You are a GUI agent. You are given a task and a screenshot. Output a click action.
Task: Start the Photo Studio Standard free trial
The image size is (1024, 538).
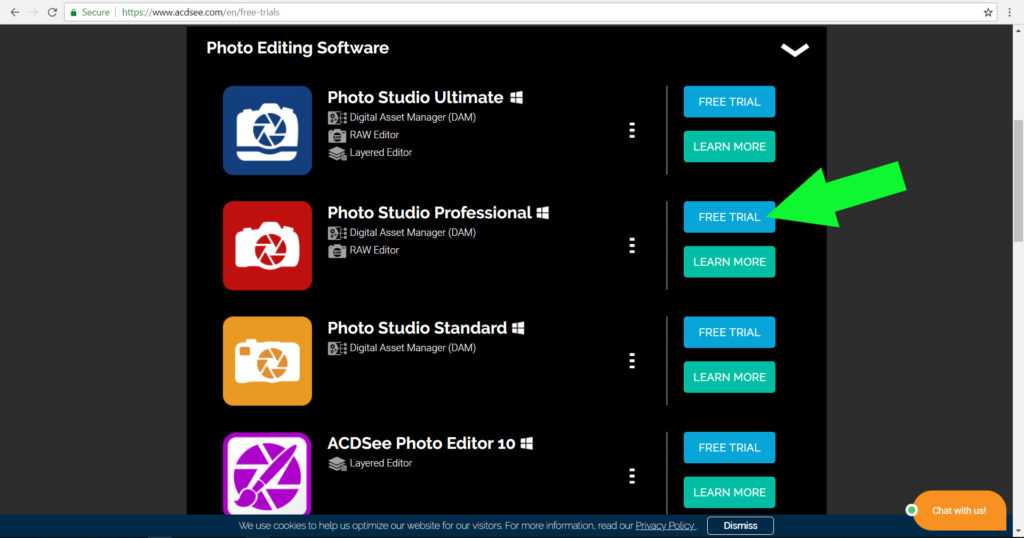pos(729,332)
